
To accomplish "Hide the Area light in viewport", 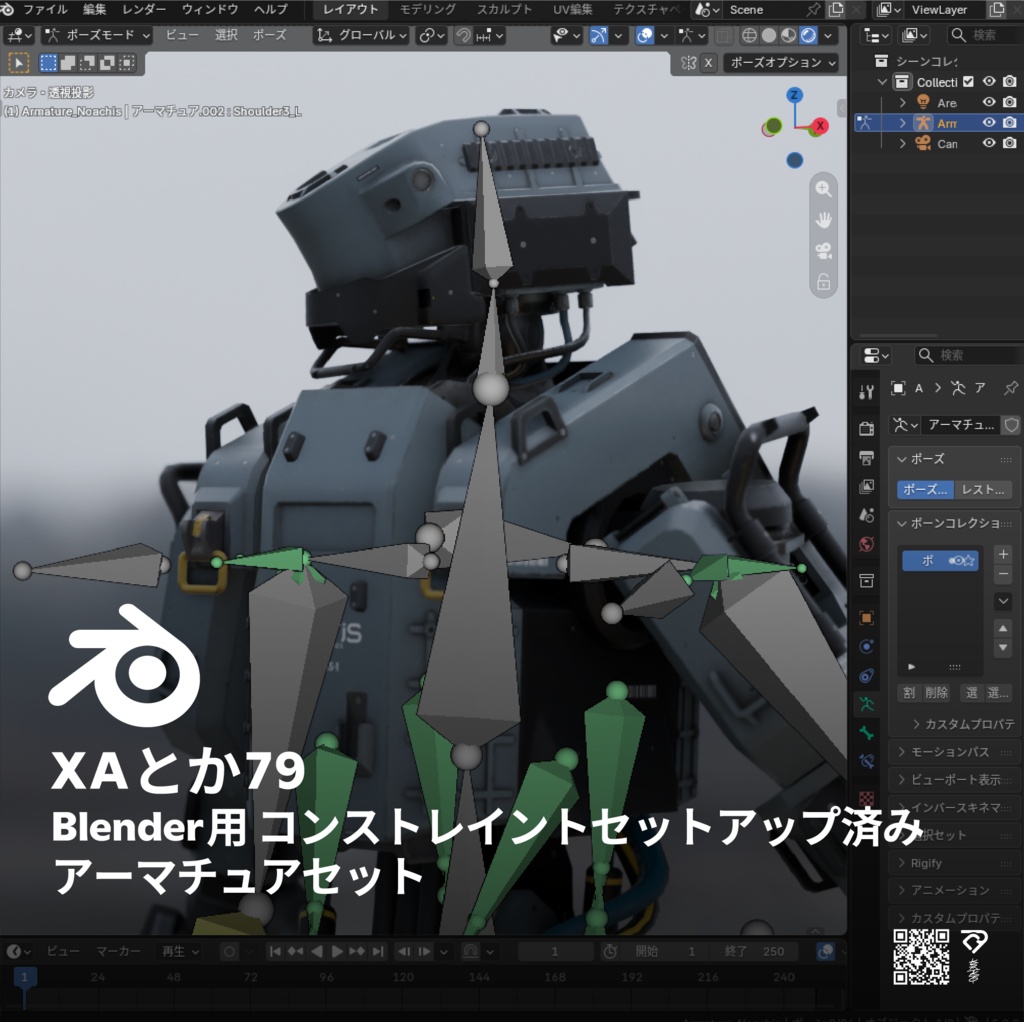I will [989, 103].
